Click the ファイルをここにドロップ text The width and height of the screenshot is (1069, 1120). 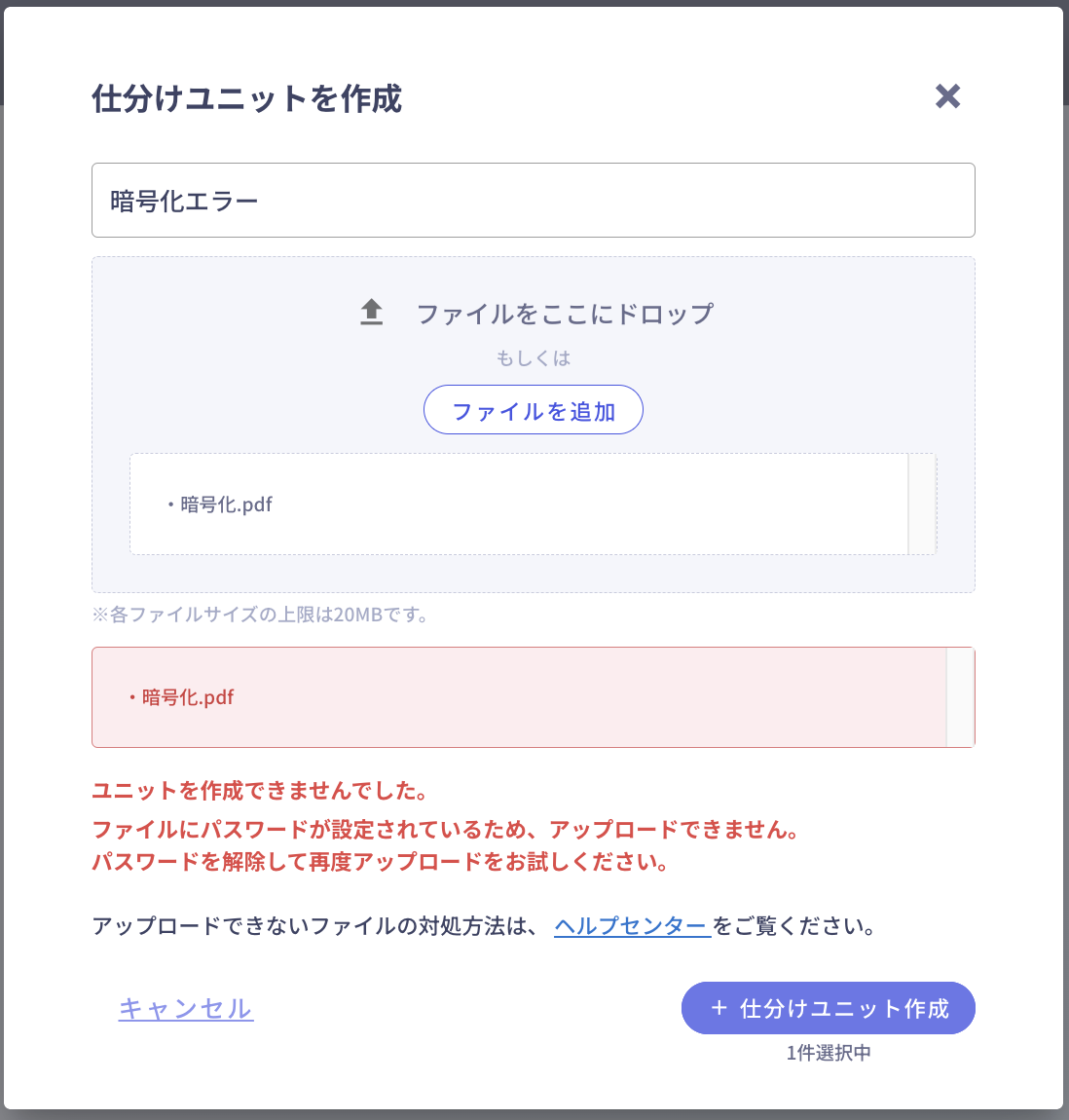click(x=565, y=314)
